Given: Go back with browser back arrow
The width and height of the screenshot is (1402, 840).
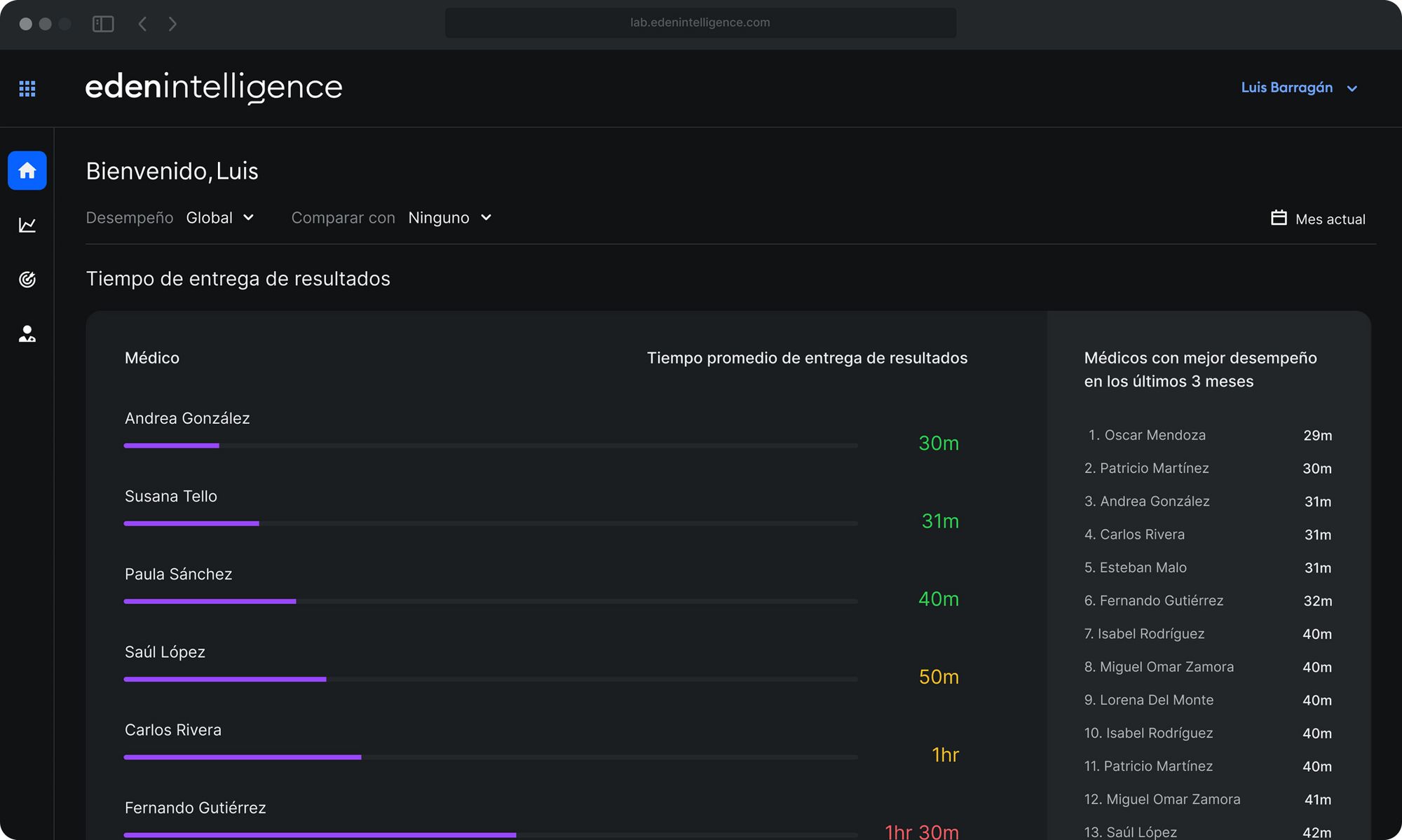Looking at the screenshot, I should [142, 24].
